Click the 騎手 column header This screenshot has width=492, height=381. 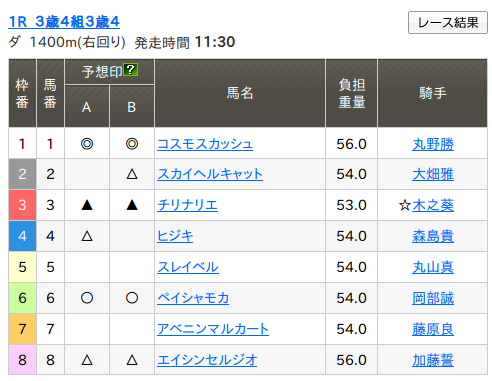[433, 93]
